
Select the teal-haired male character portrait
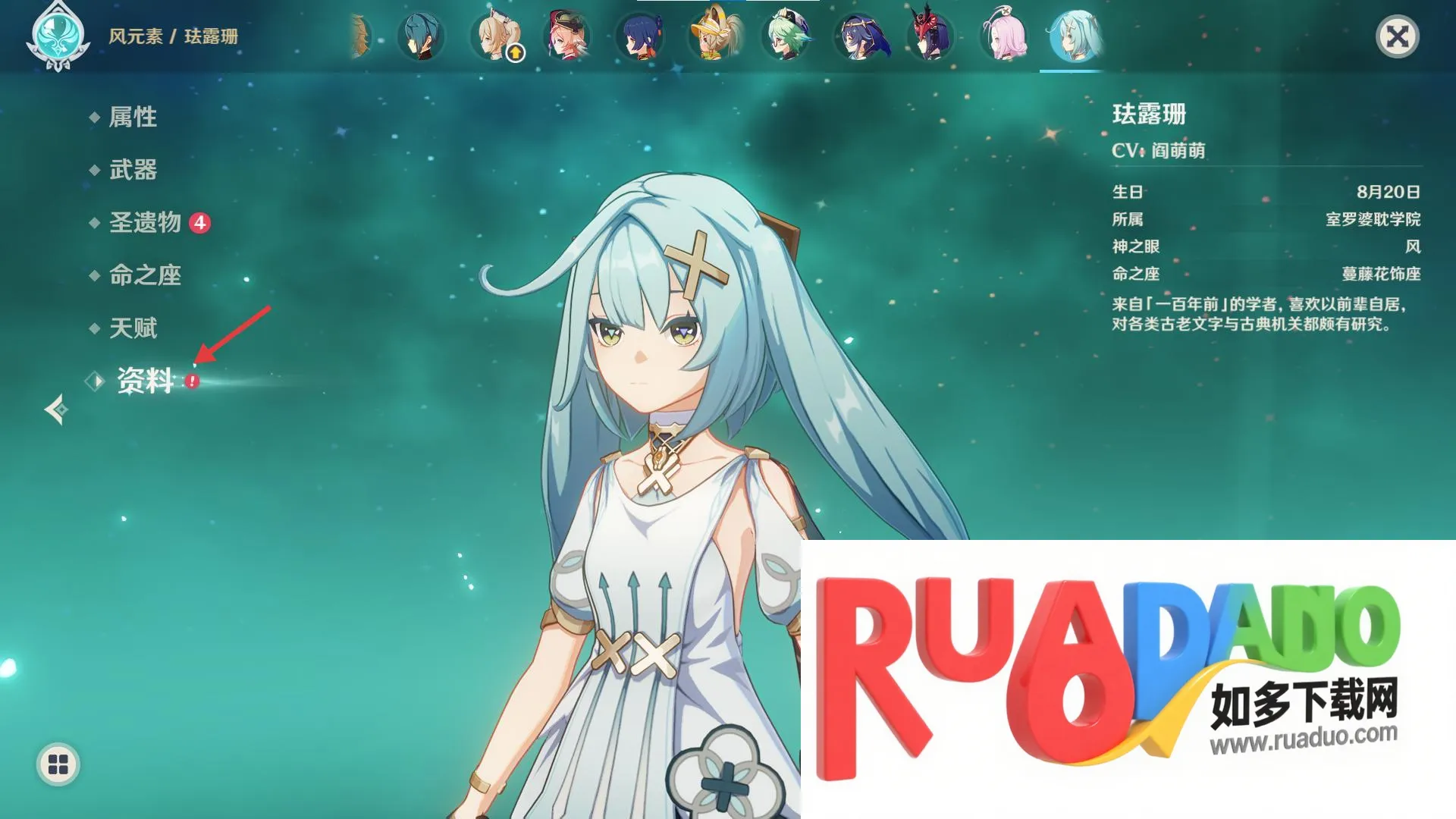tap(421, 36)
